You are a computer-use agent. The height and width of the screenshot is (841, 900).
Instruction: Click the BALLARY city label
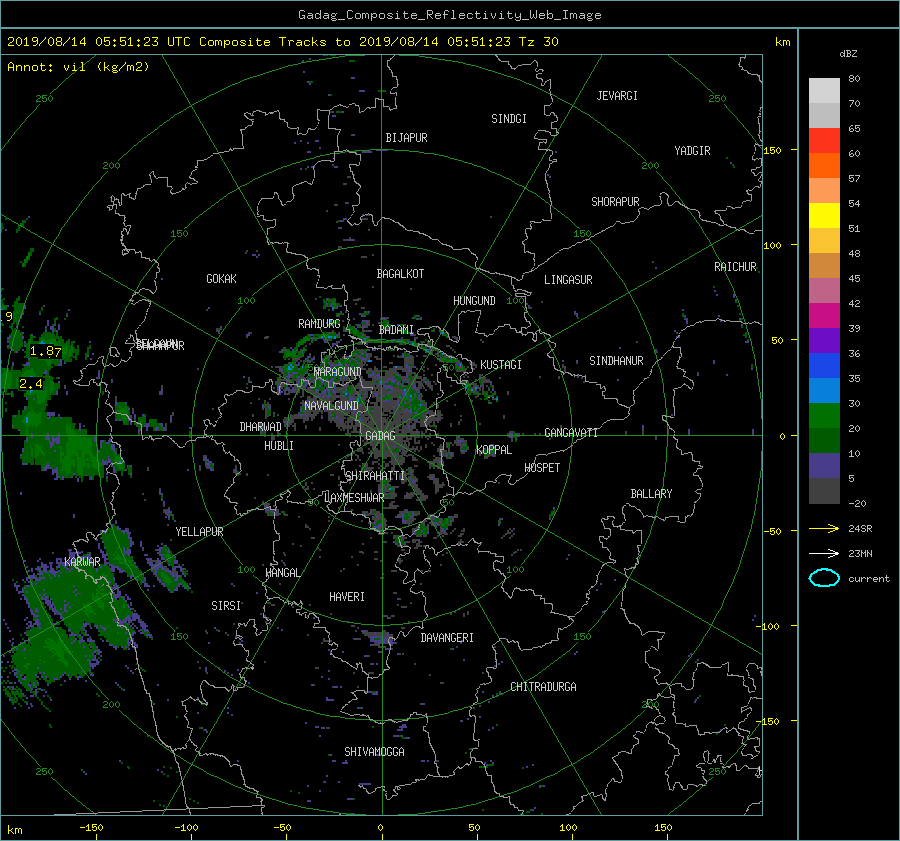pos(651,494)
